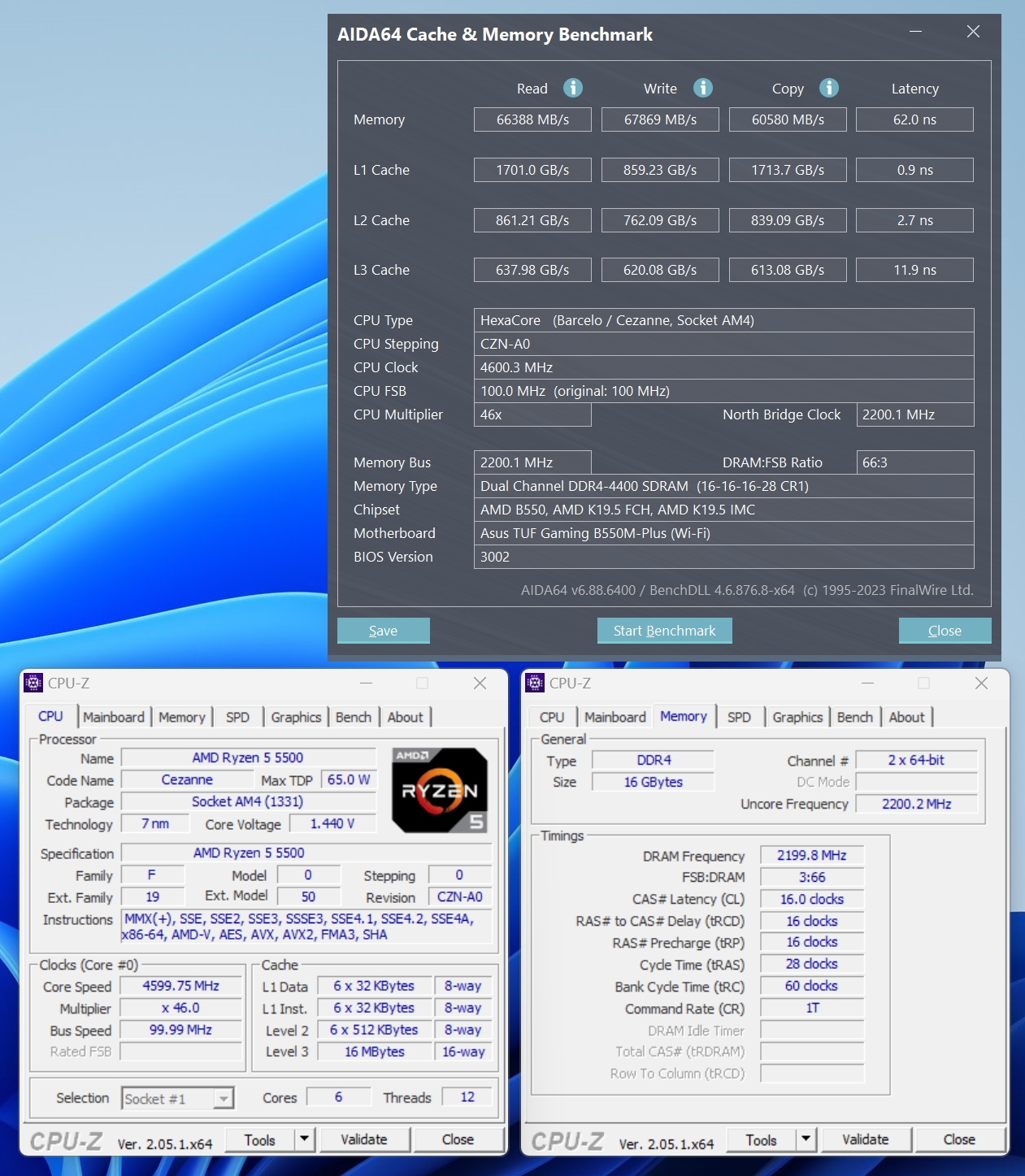Screen dimensions: 1025x1176
Task: Click the L3 Cache Copy value 613.08 GB/s
Action: [x=788, y=270]
